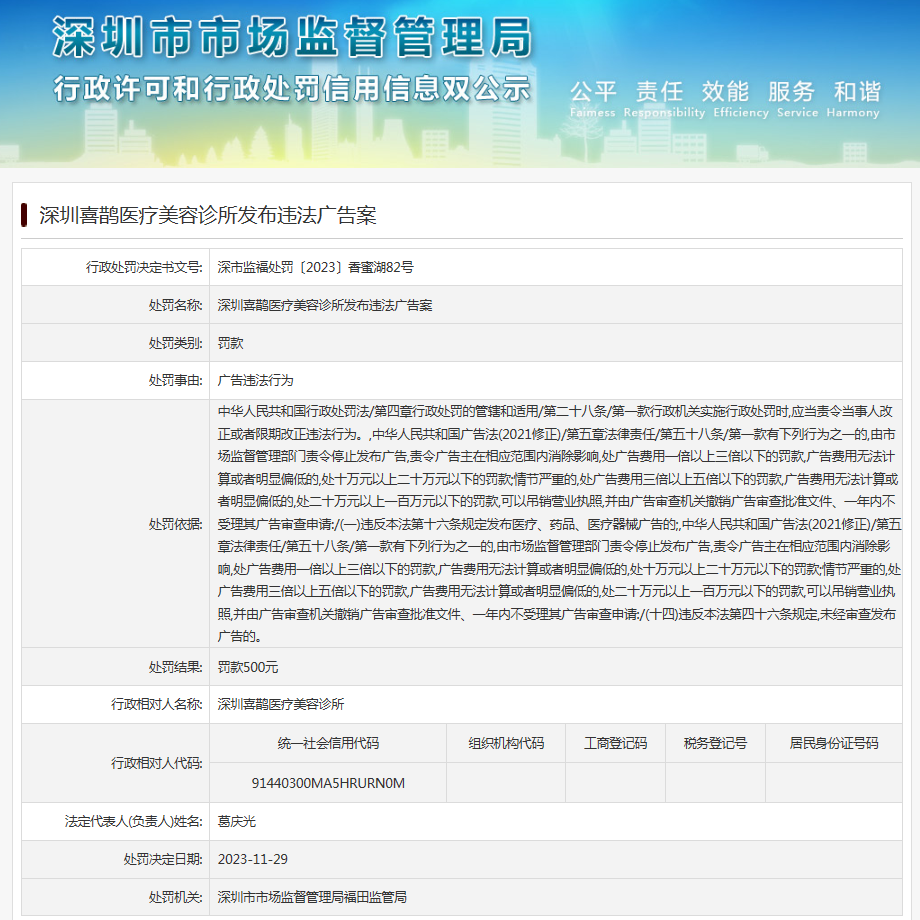Click the 处罚类别 value 罚款

coord(231,343)
